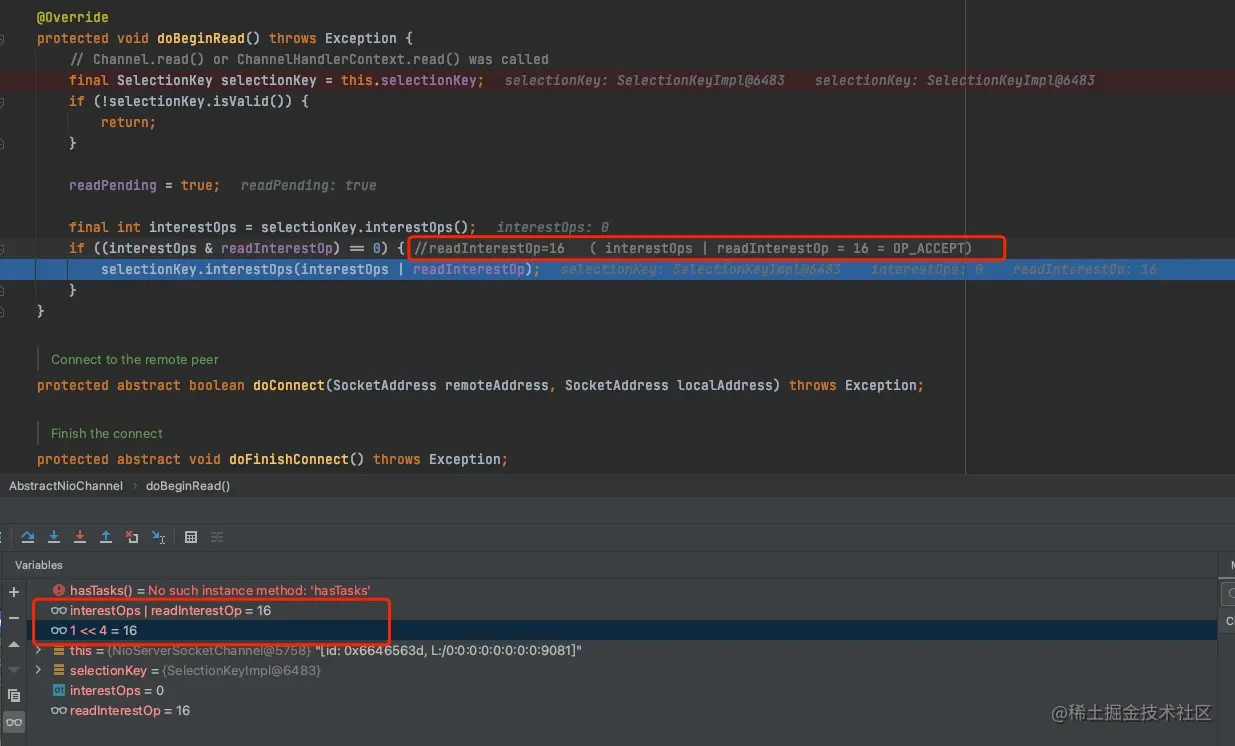Click the Step Out debugger icon
1235x746 pixels.
[x=106, y=537]
